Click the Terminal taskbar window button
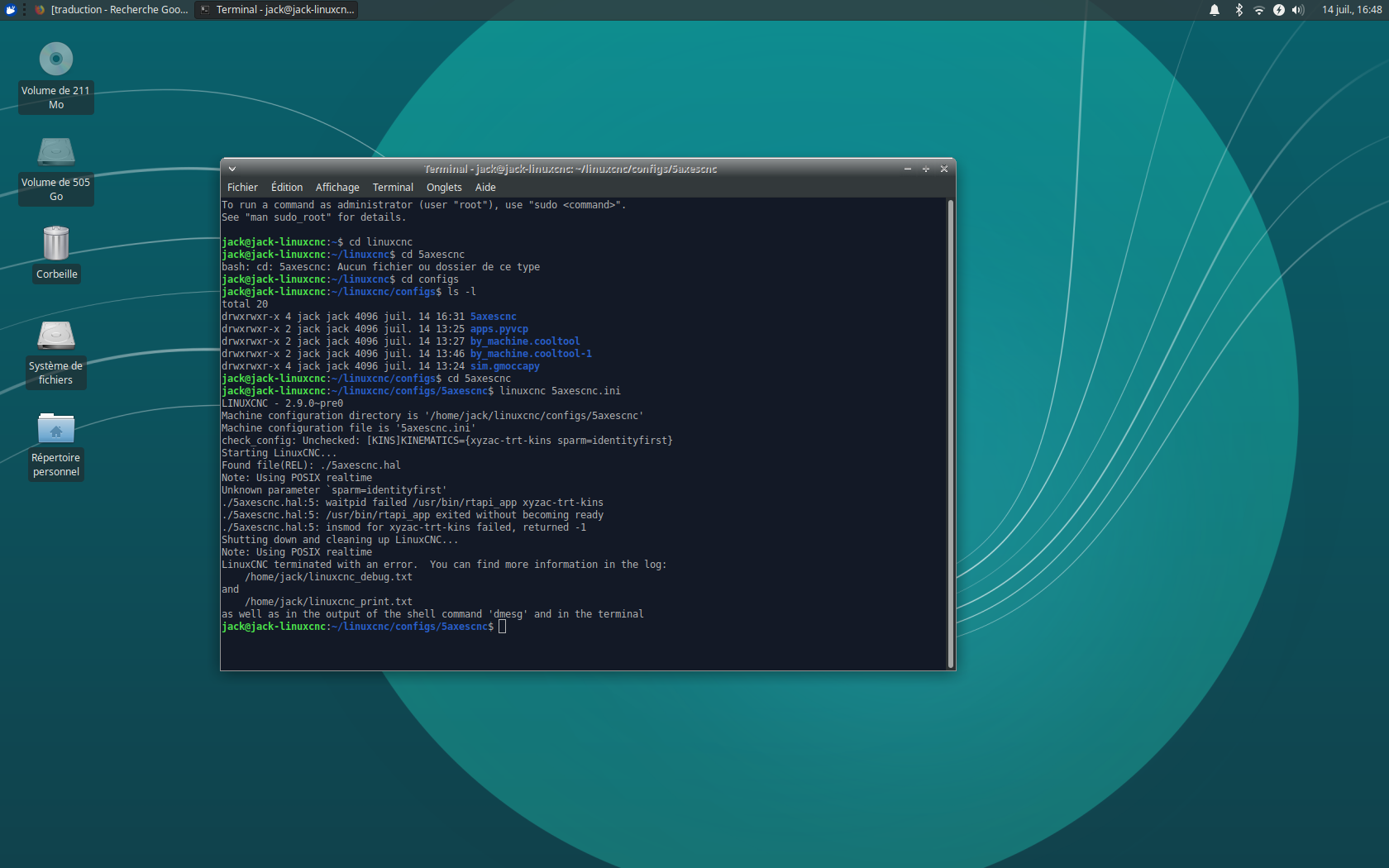The image size is (1389, 868). coord(276,10)
